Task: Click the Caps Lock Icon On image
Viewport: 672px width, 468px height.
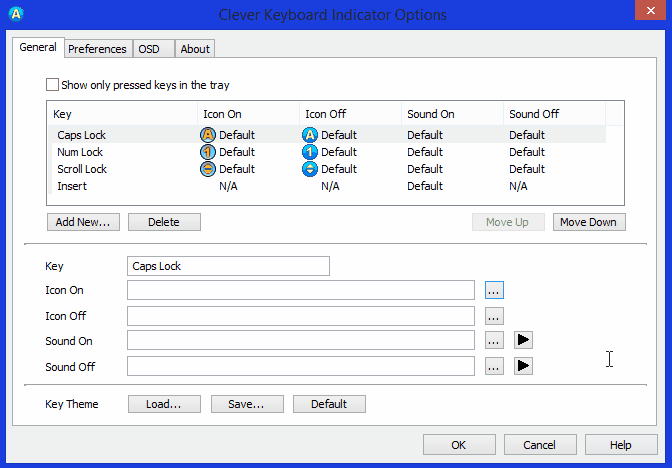Action: coord(209,135)
